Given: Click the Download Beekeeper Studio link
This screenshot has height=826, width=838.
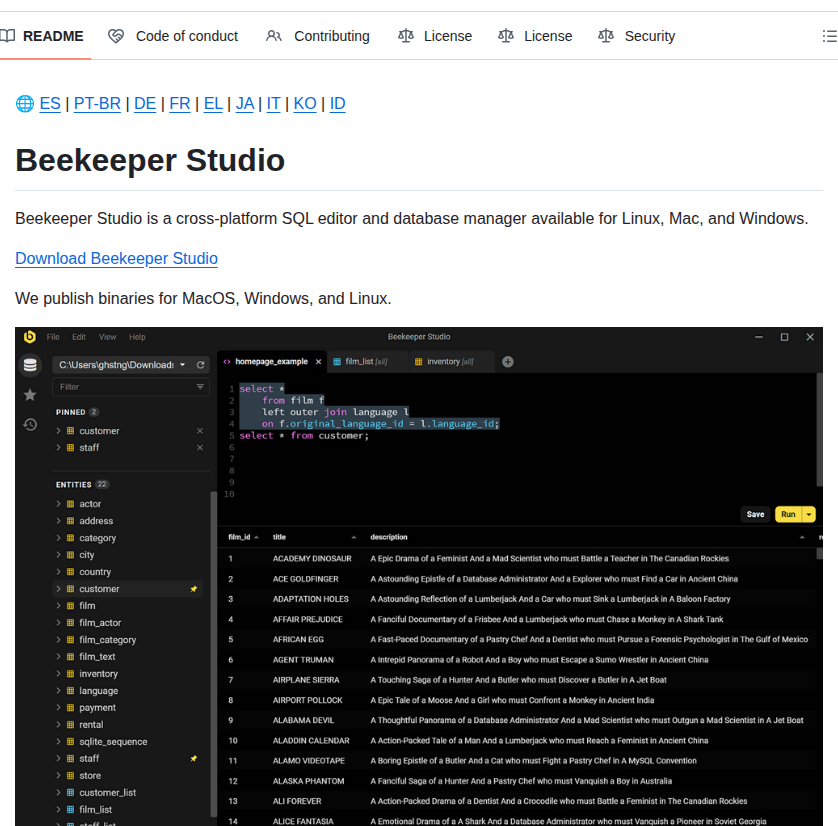Looking at the screenshot, I should [x=117, y=258].
